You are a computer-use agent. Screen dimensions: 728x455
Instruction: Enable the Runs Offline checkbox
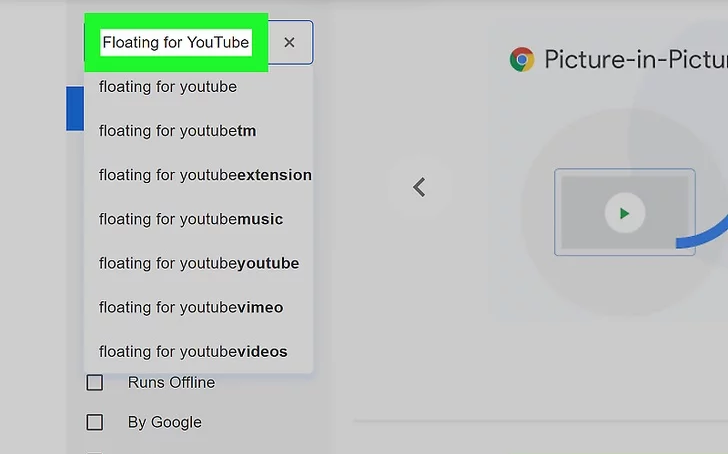coord(95,383)
